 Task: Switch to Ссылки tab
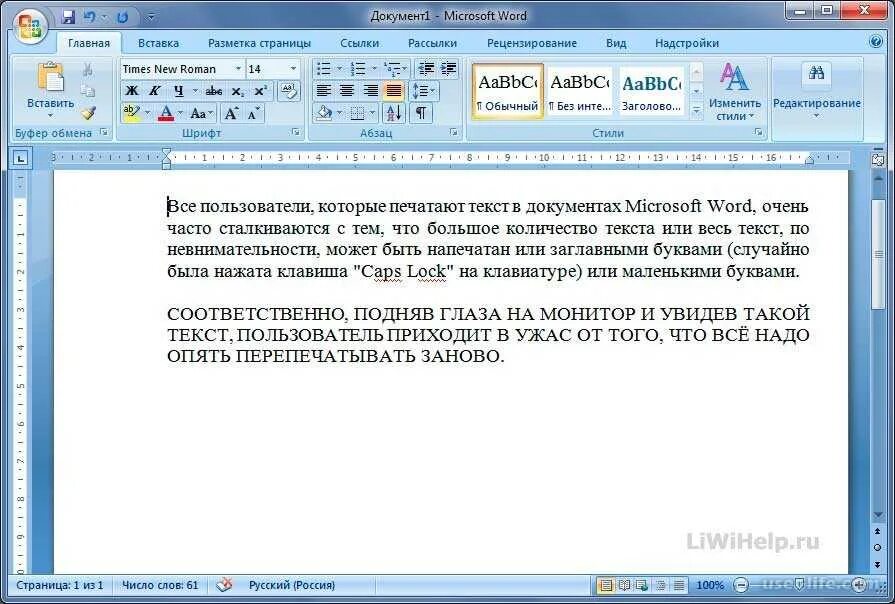[359, 43]
